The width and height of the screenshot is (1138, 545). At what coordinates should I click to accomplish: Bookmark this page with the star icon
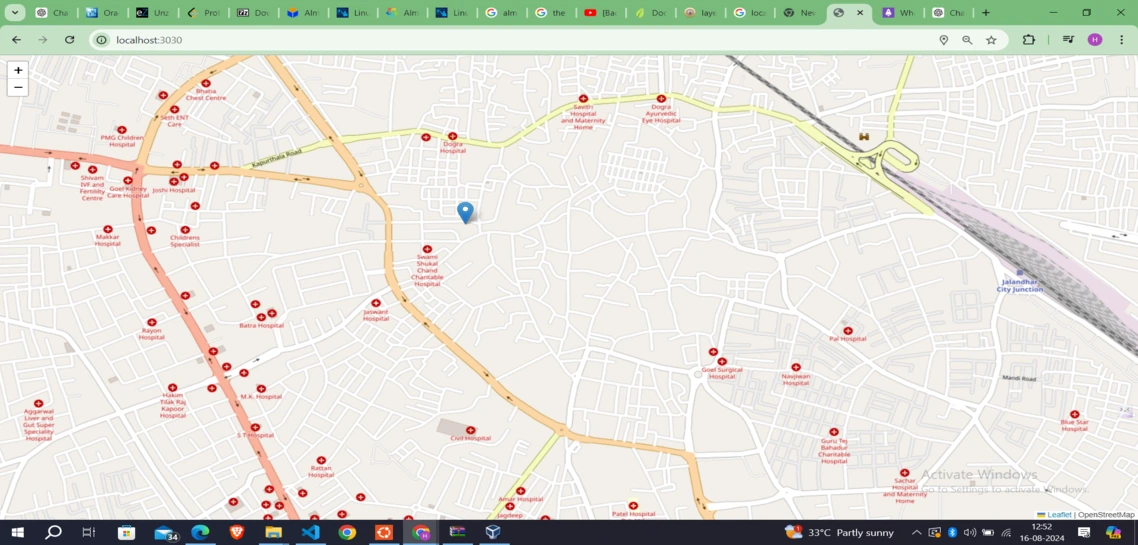pyautogui.click(x=991, y=40)
